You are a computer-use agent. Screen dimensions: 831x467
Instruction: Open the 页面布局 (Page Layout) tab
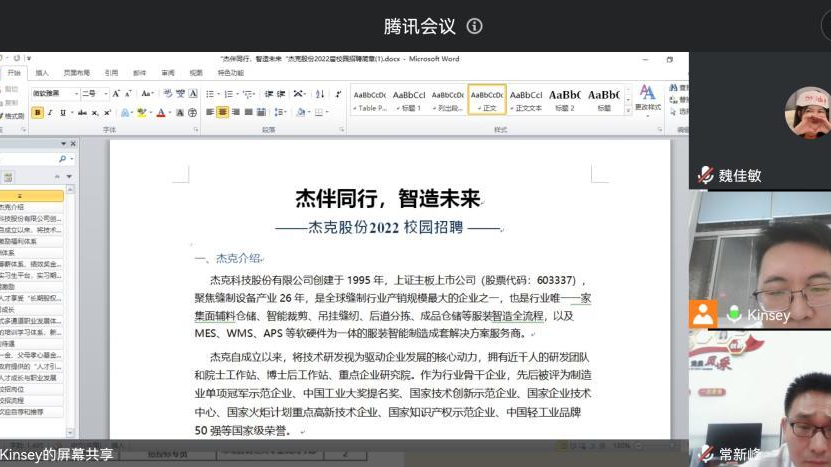pyautogui.click(x=76, y=72)
